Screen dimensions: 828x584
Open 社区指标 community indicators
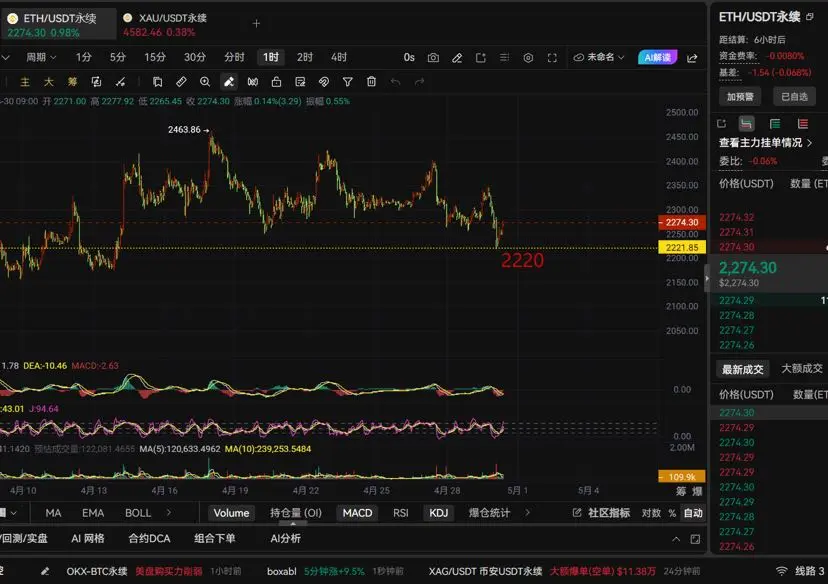601,513
